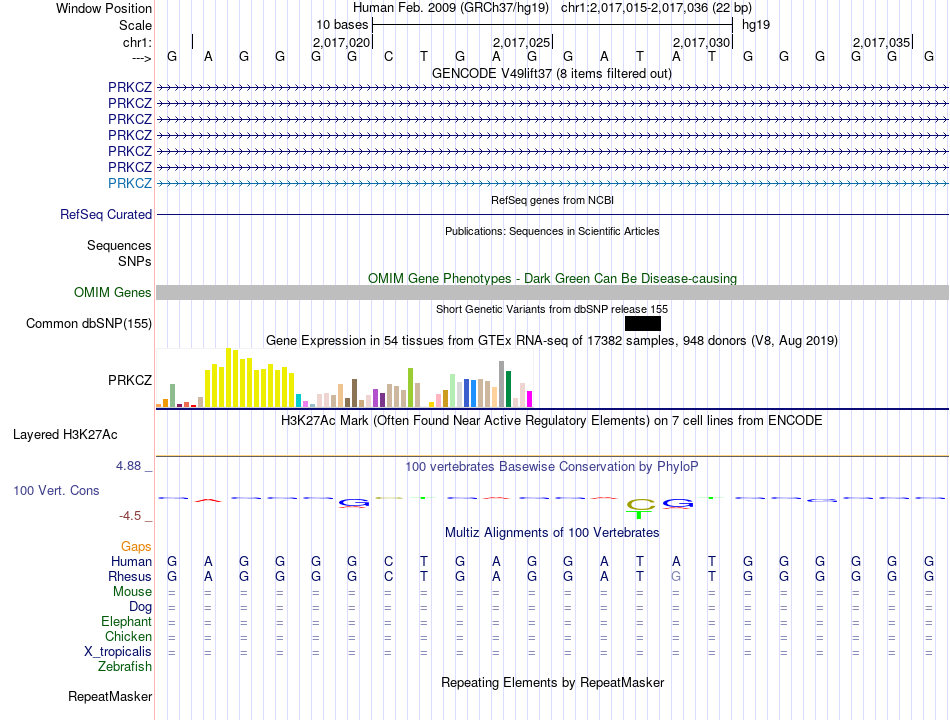The image size is (950, 720).
Task: Click the RepeatMasker track label
Action: [110, 697]
